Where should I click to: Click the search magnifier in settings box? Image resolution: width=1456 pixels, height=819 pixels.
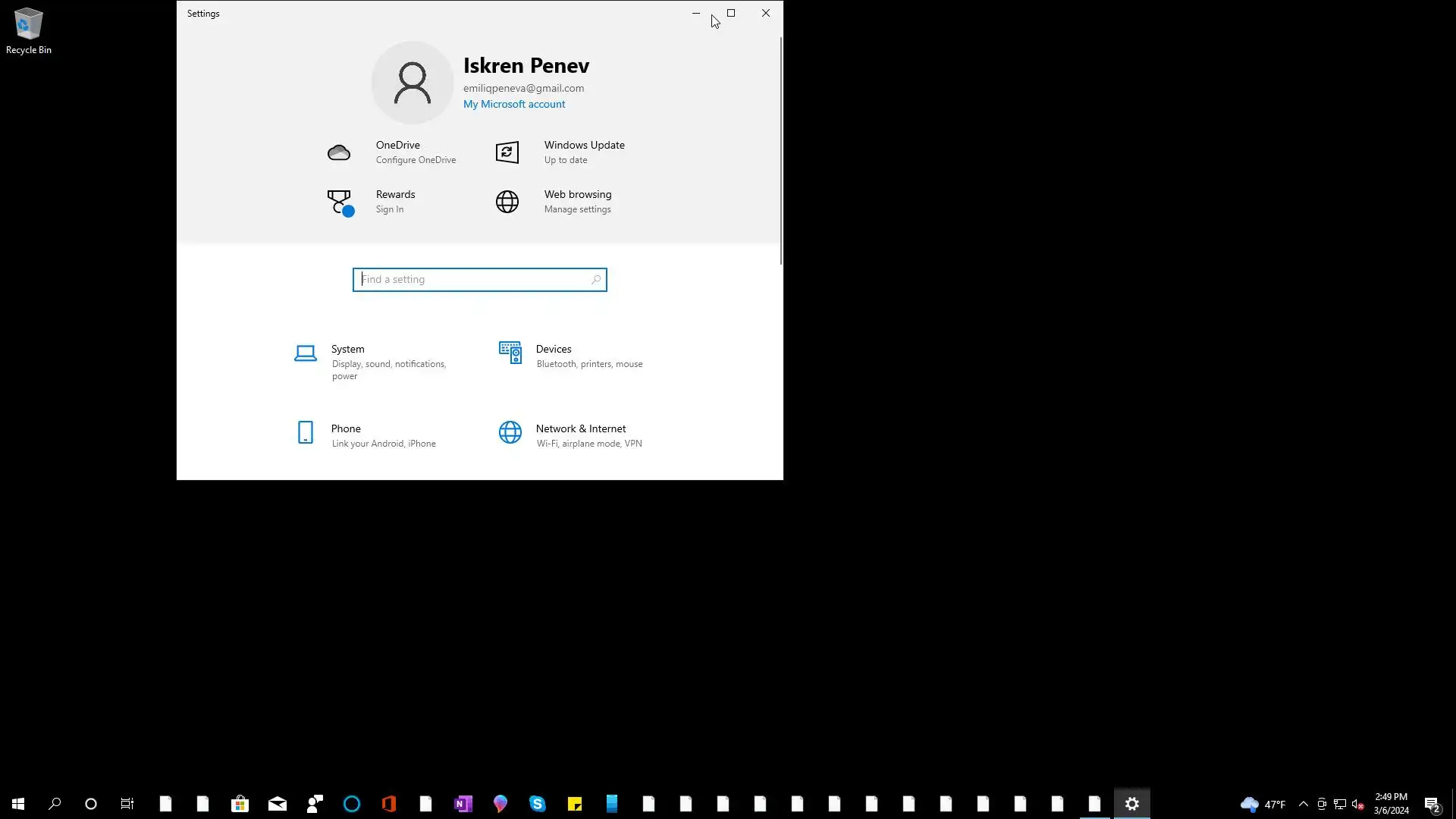click(596, 280)
